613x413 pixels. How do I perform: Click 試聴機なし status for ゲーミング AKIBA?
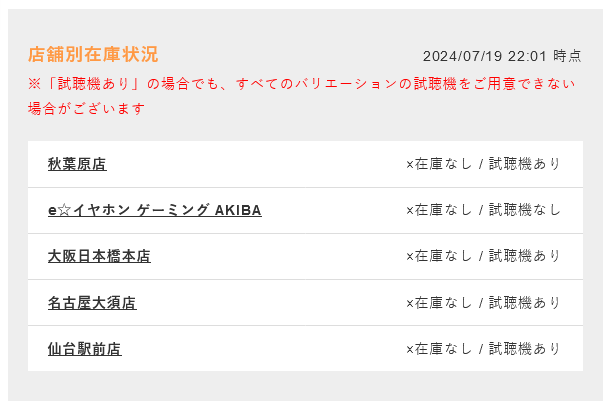coord(525,210)
